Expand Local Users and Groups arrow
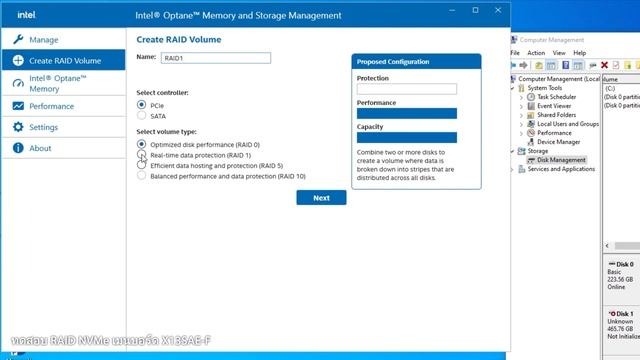Image resolution: width=640 pixels, height=360 pixels. click(x=521, y=124)
